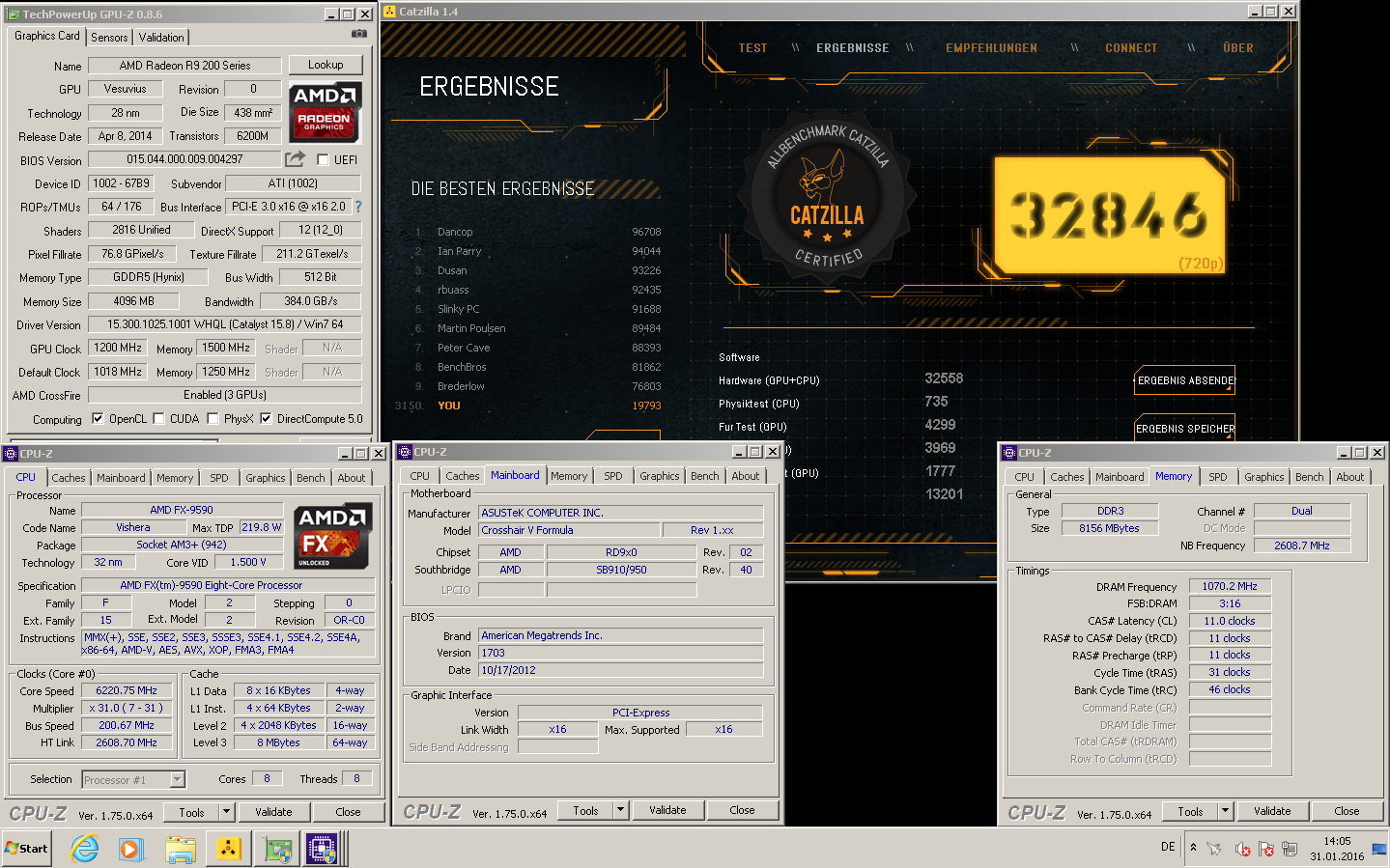The image size is (1390, 868).
Task: Switch to the Validation tab in GPU-Z
Action: click(x=161, y=37)
